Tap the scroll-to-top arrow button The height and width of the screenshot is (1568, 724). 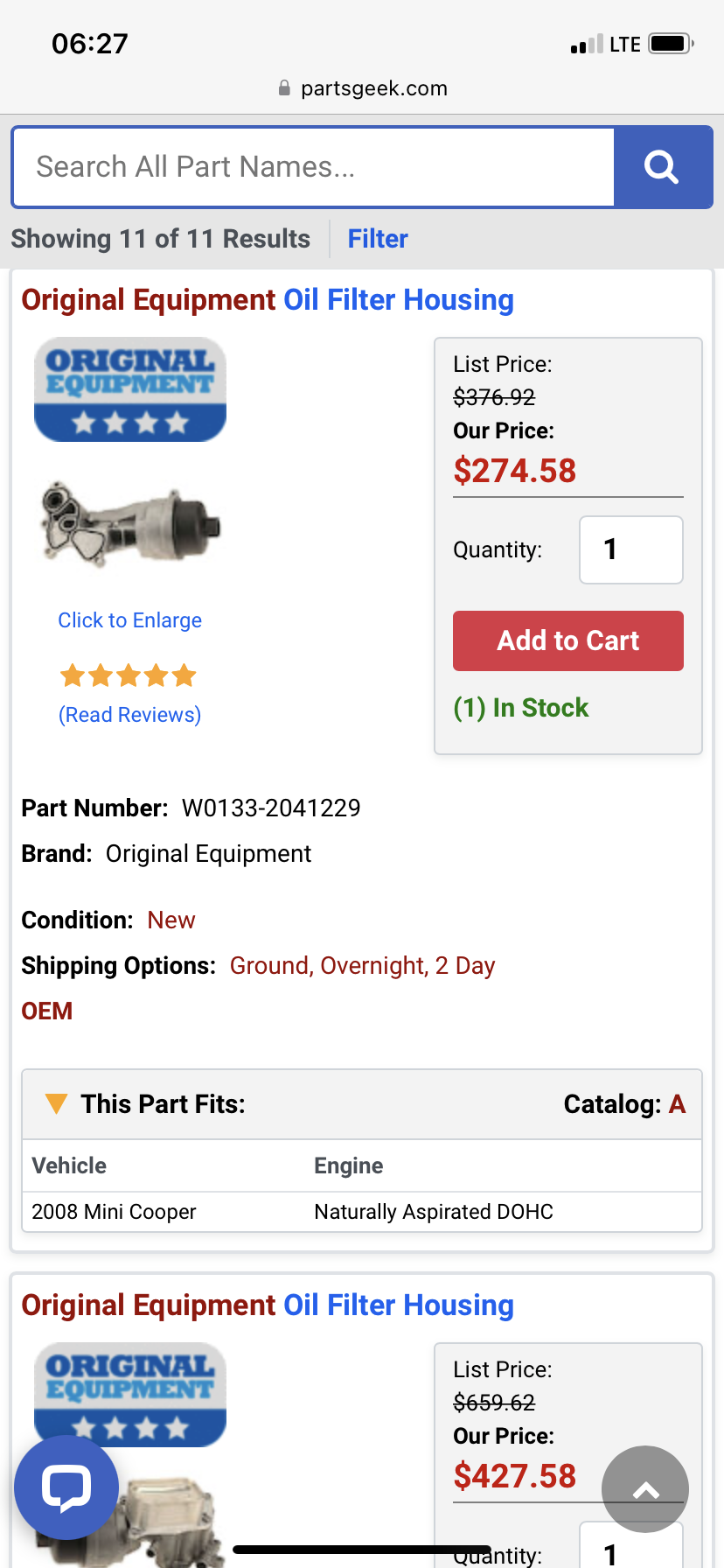645,1489
